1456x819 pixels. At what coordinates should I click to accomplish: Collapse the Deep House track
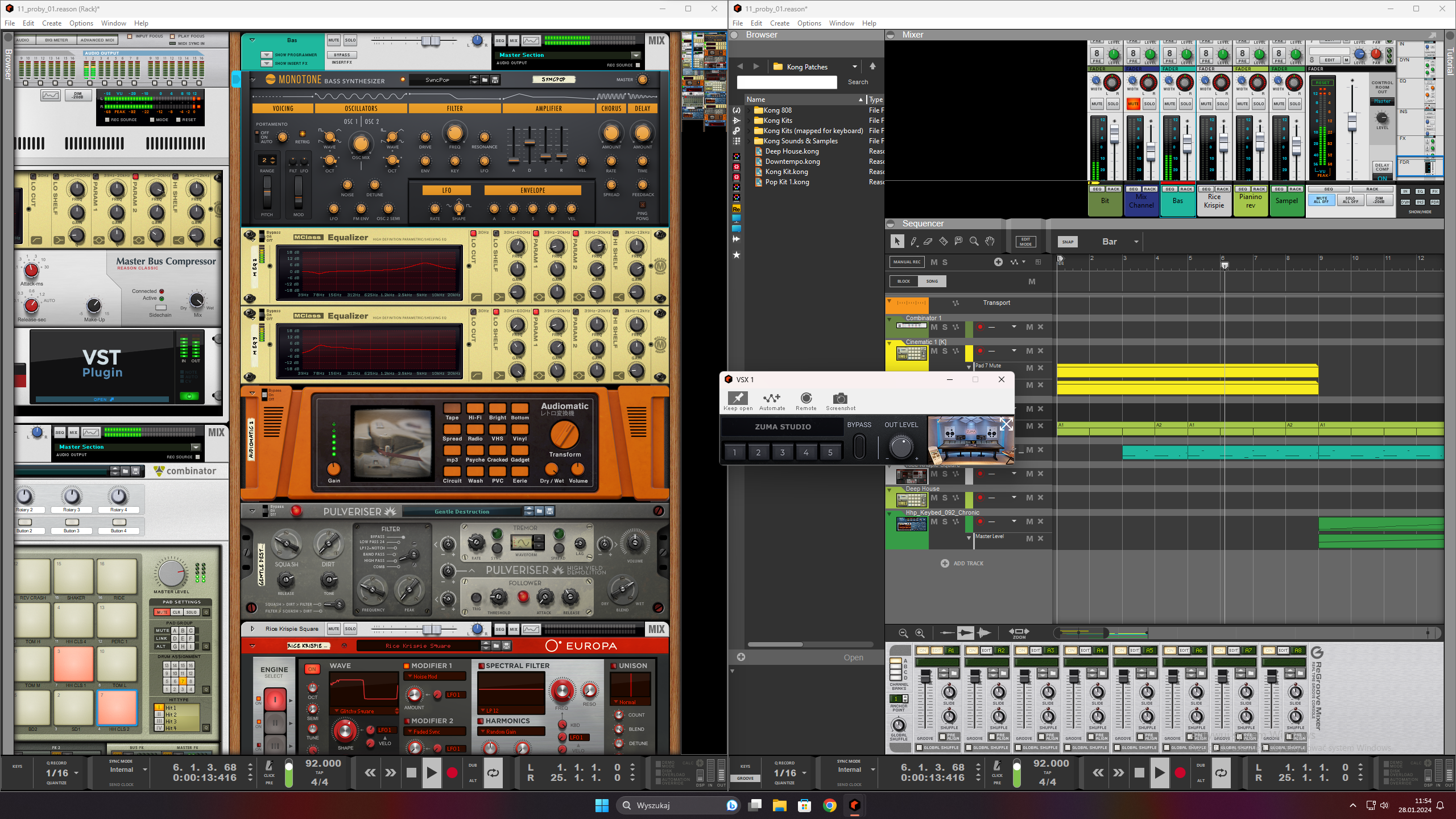coord(890,489)
